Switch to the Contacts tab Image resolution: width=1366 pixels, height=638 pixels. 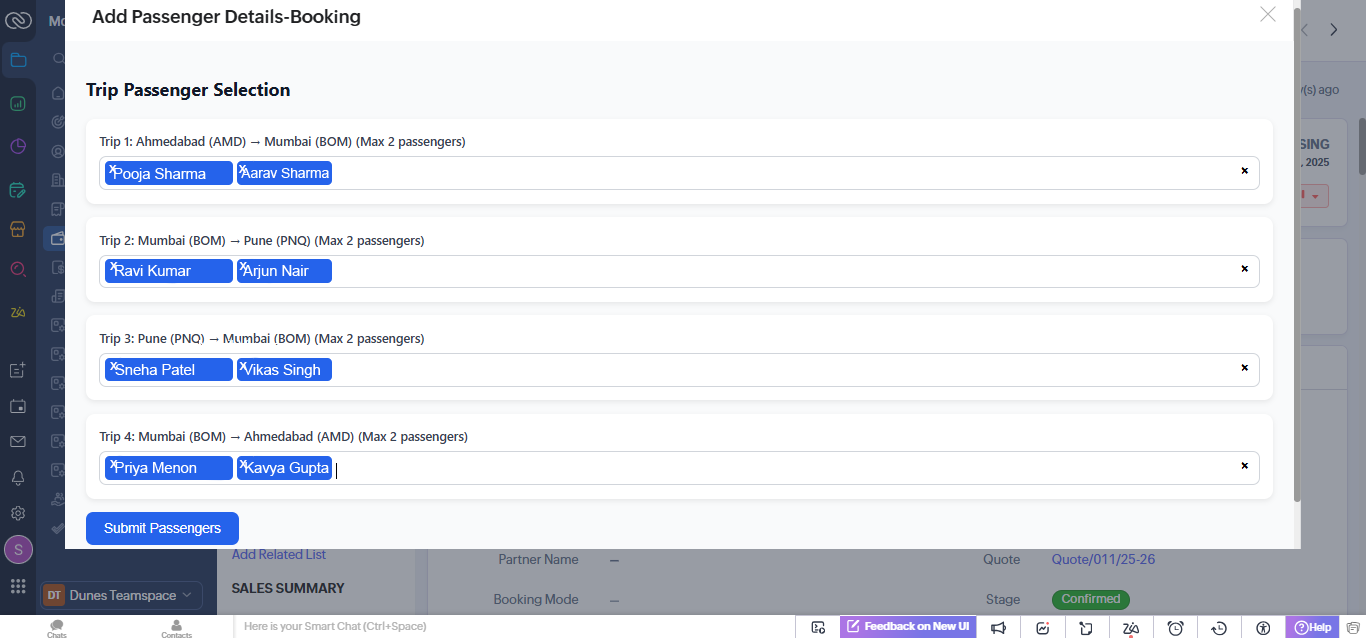click(x=176, y=628)
